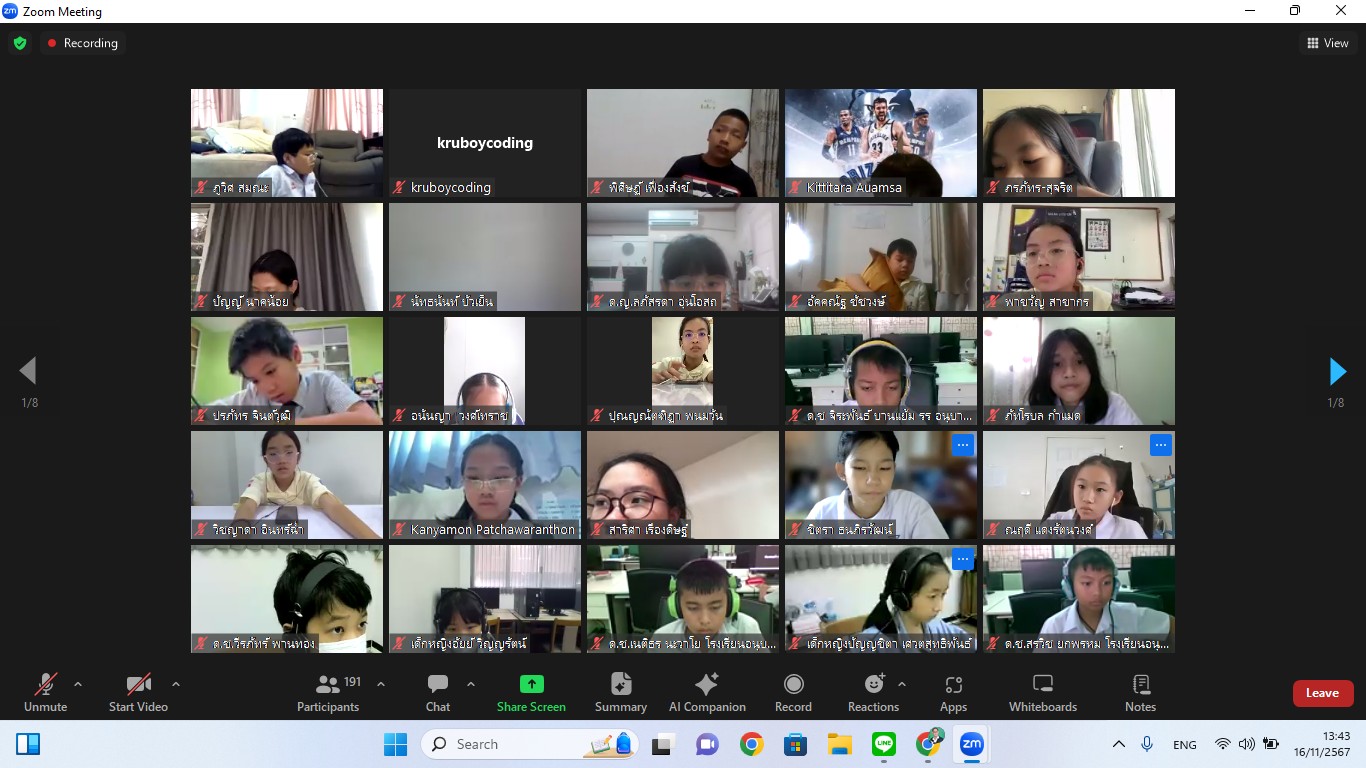Select the kruboycoding participant tile
1366x768 pixels.
[485, 143]
